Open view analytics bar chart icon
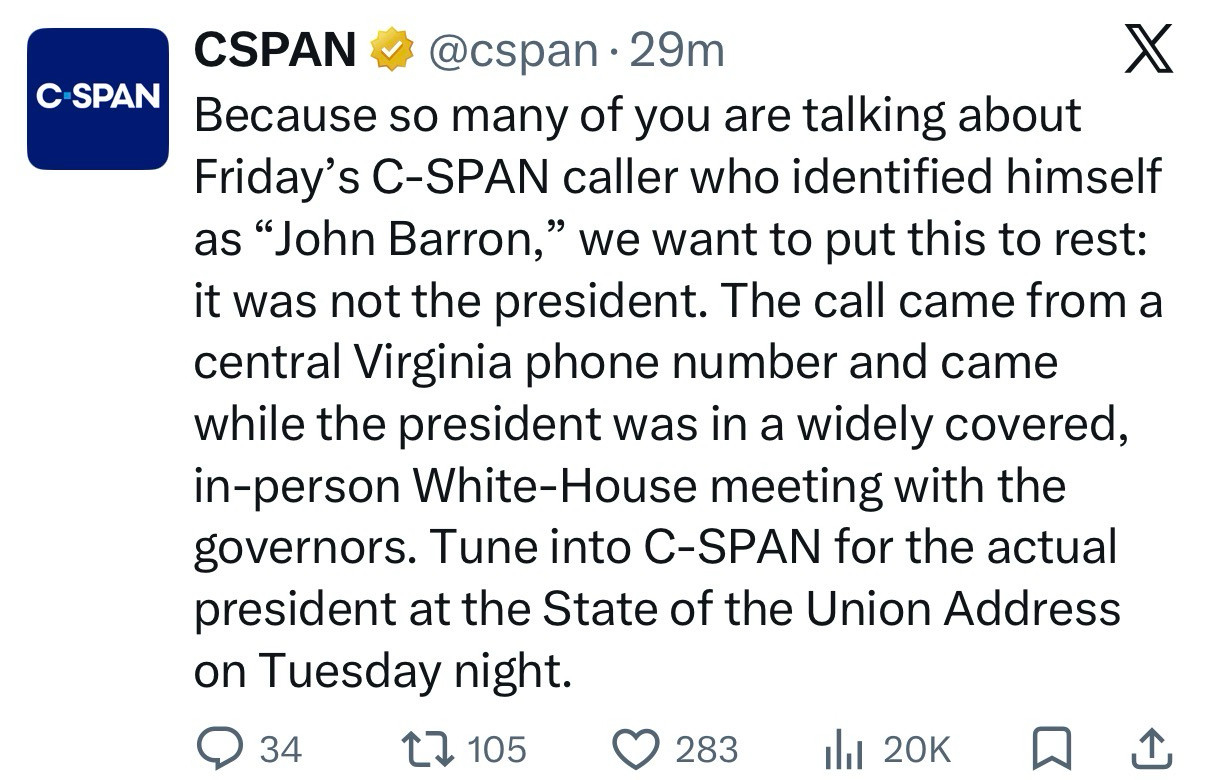Viewport: 1206px width, 780px height. click(x=842, y=749)
